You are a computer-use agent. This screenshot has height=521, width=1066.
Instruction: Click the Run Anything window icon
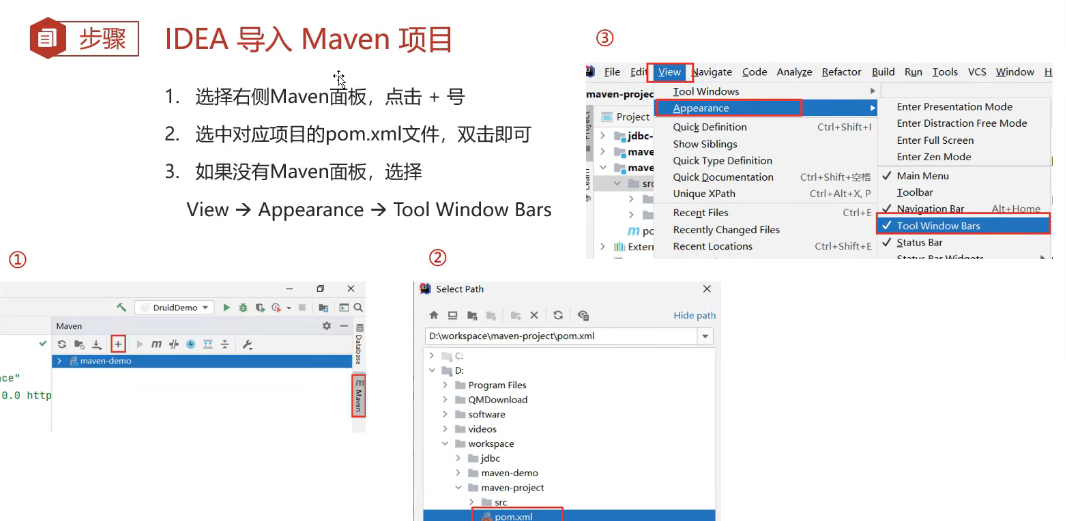[x=344, y=307]
